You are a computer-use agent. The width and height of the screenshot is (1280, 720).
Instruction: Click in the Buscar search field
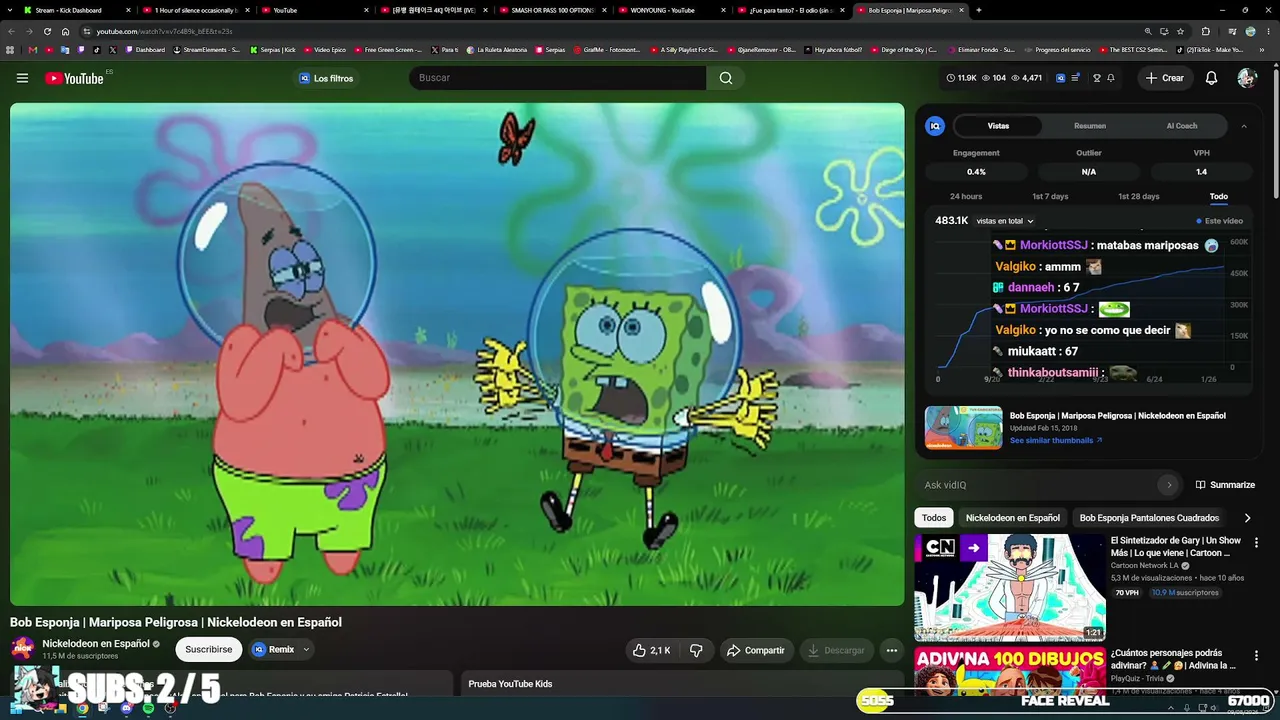pyautogui.click(x=557, y=78)
